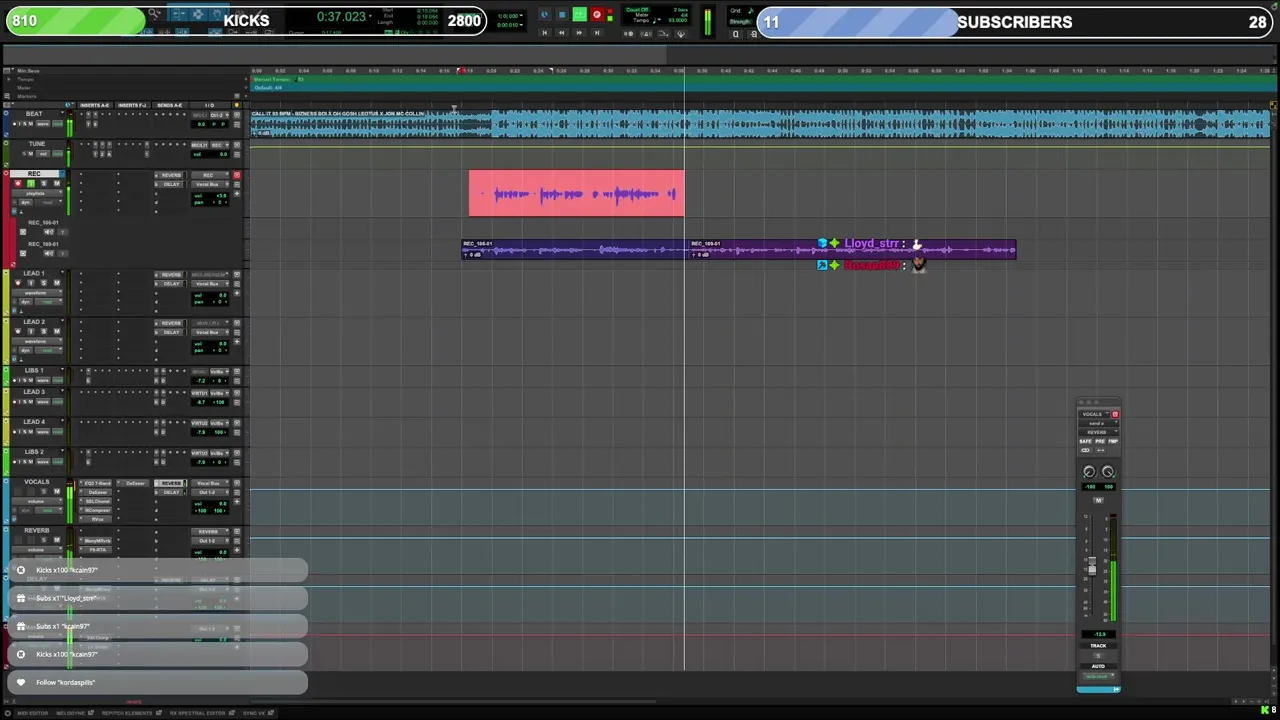This screenshot has height=720, width=1280.
Task: Stop the transport
Action: (x=562, y=15)
